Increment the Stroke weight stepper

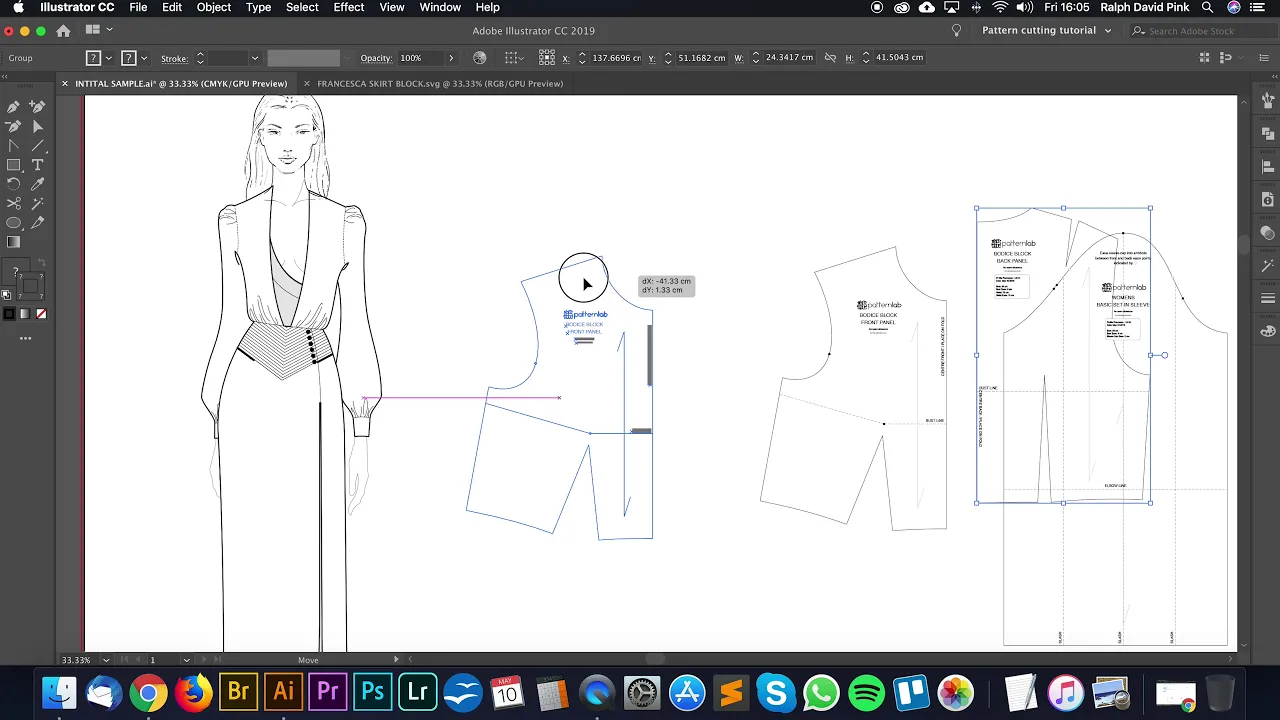tap(200, 54)
